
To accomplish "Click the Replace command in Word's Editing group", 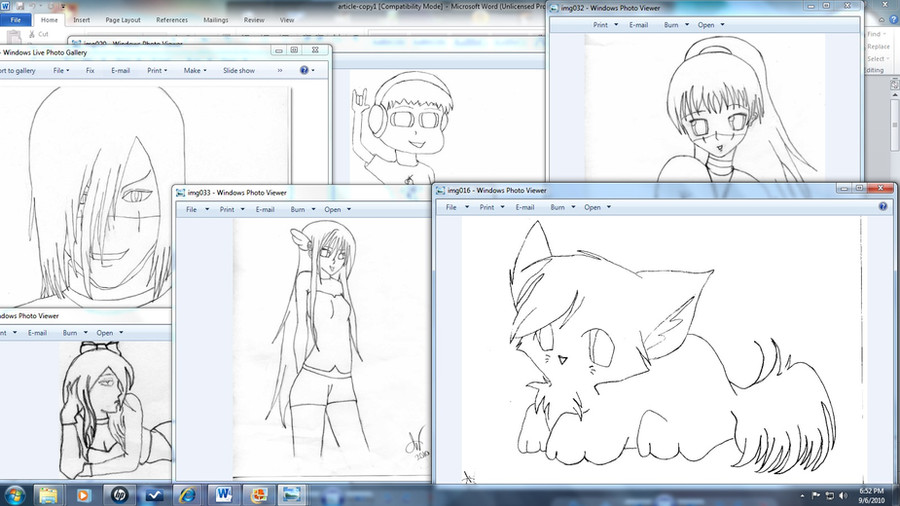I will [x=878, y=46].
